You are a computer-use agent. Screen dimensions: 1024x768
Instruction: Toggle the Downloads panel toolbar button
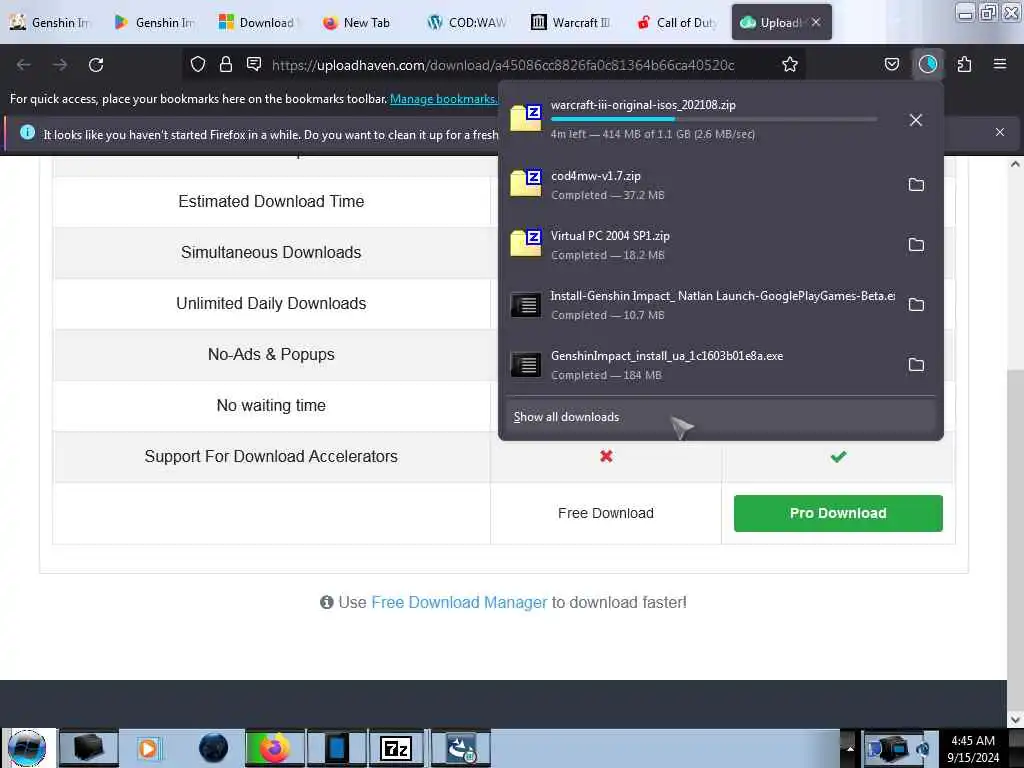(928, 64)
